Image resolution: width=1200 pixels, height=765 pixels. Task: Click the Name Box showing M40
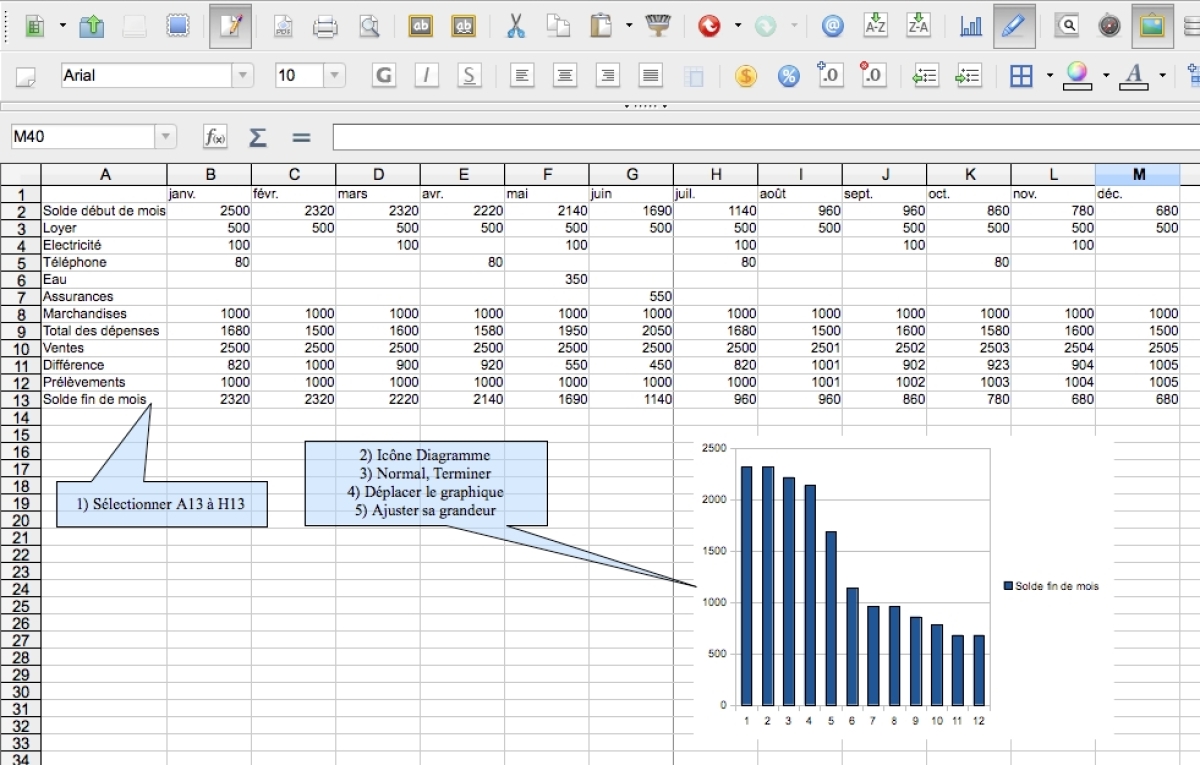(x=83, y=137)
